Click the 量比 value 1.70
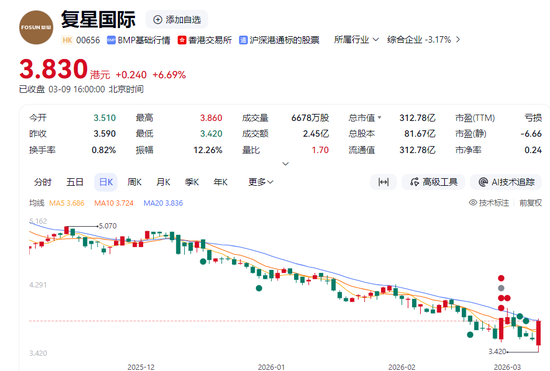This screenshot has height=371, width=550. pyautogui.click(x=320, y=150)
